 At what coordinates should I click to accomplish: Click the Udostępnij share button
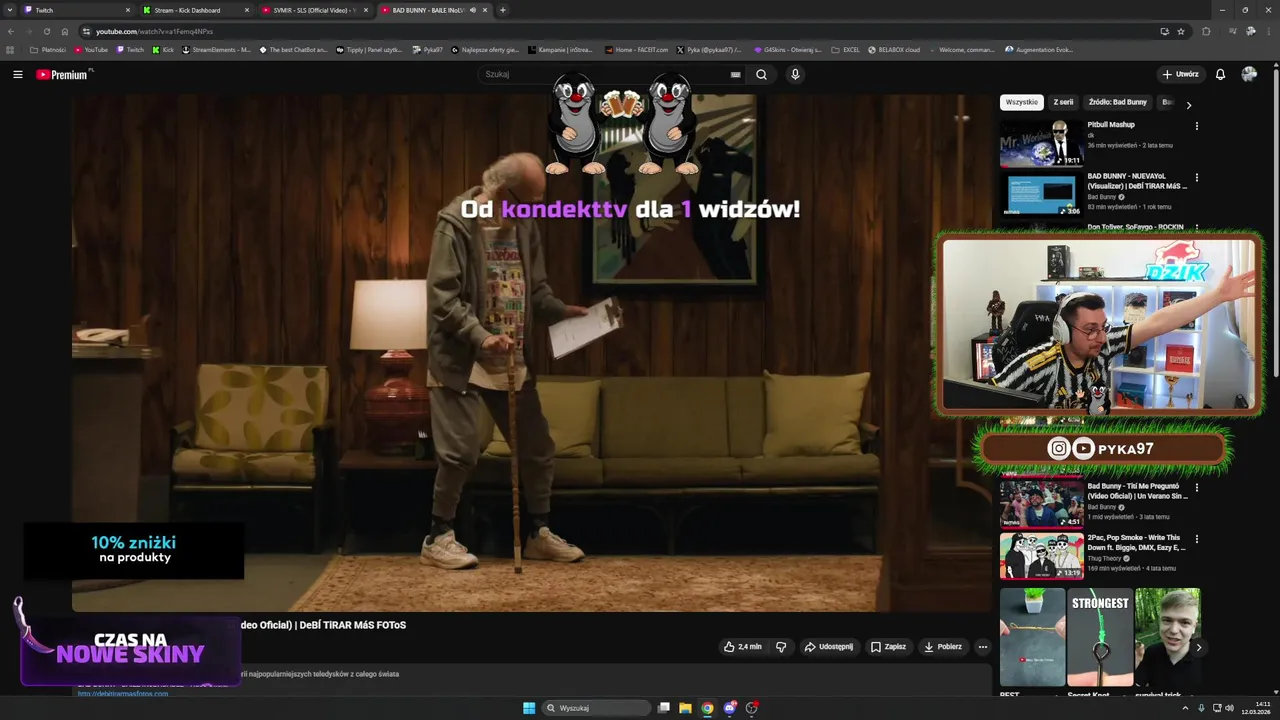(x=829, y=647)
